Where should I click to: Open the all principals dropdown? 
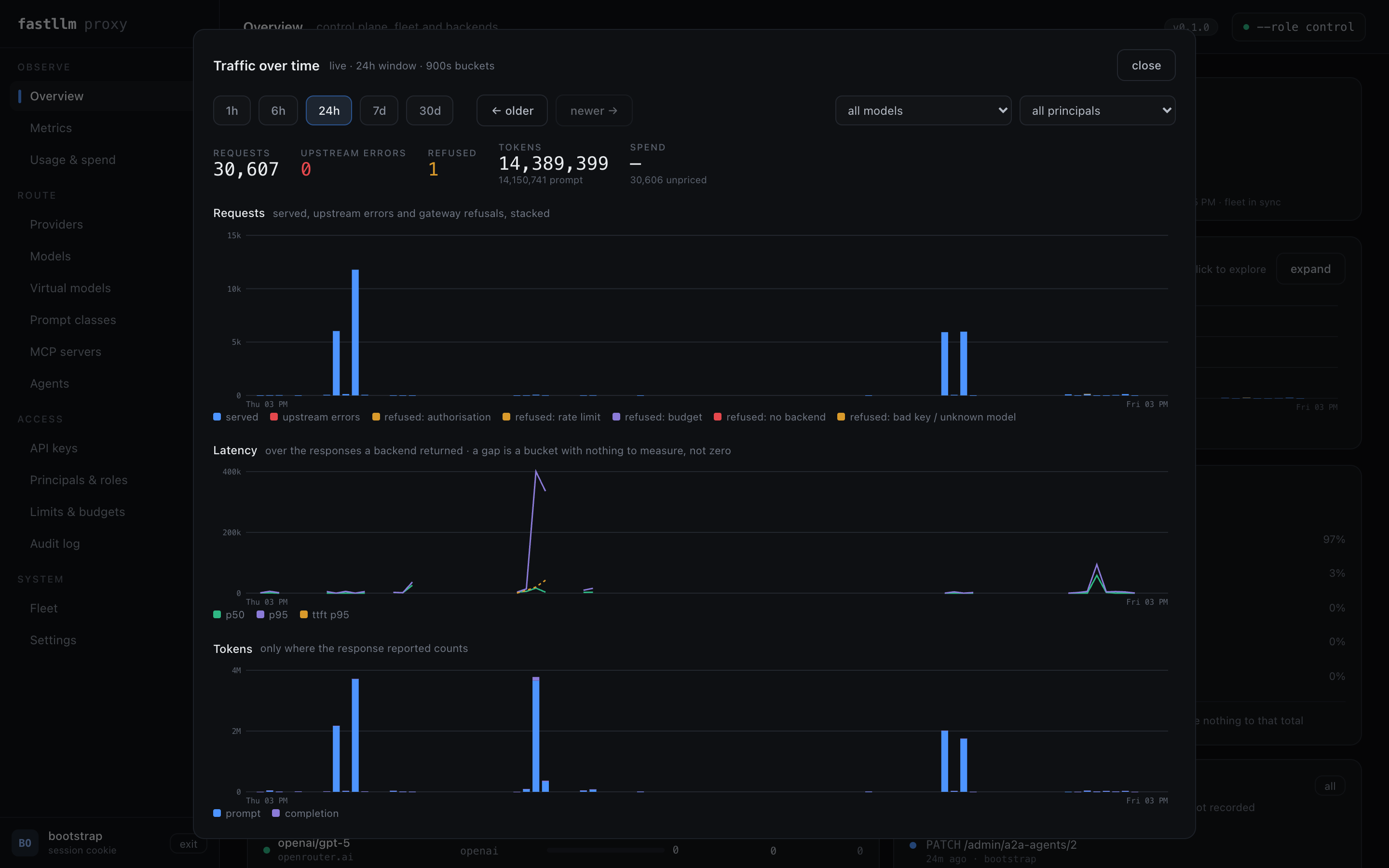coord(1097,111)
